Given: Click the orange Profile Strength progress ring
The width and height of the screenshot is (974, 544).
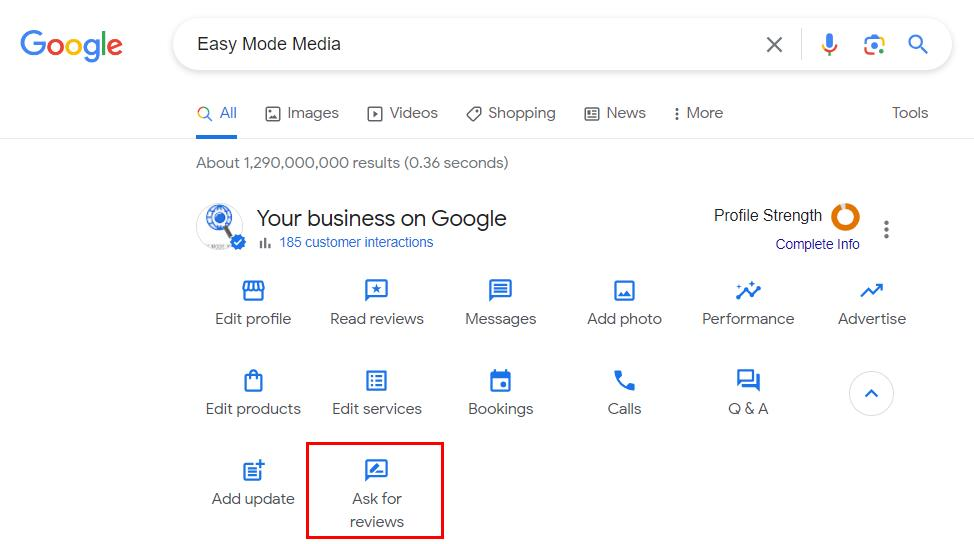Looking at the screenshot, I should [x=845, y=217].
